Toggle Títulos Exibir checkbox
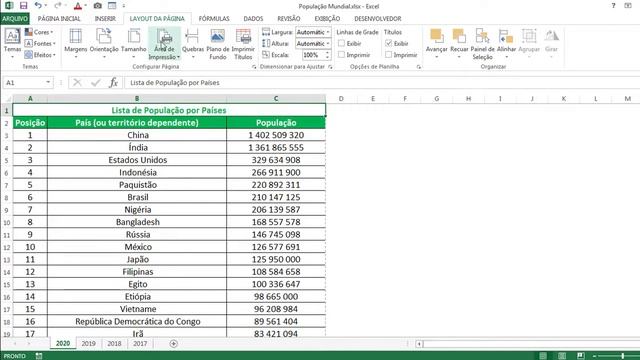640x360 pixels. click(389, 43)
